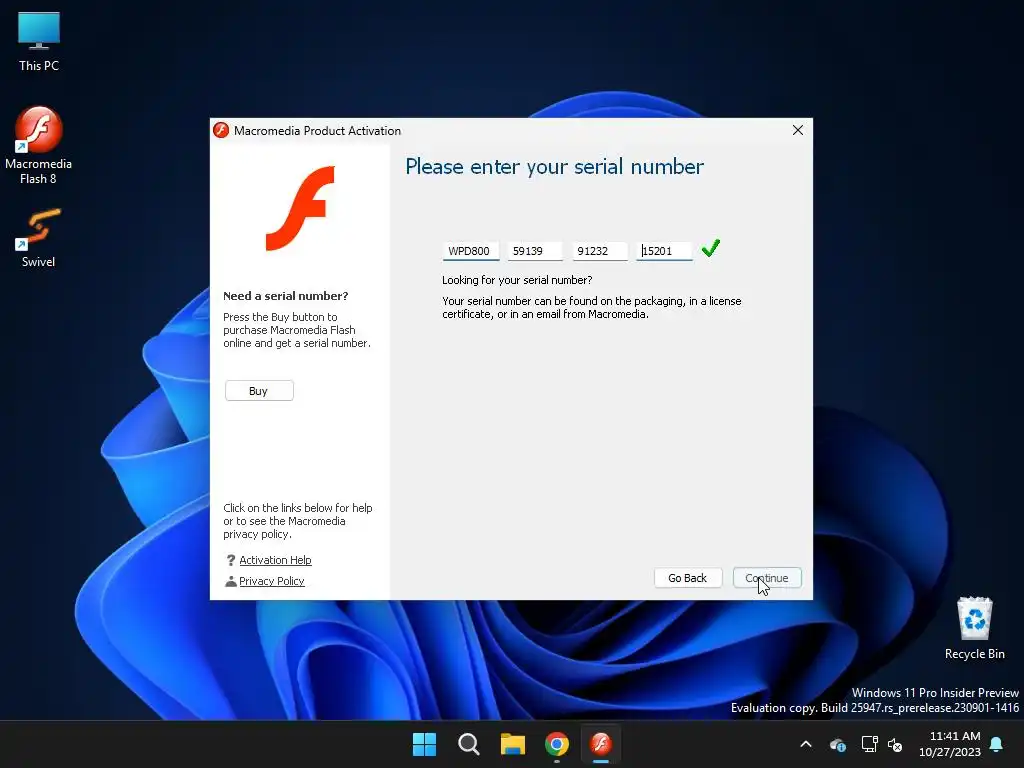Click the green serial valid checkmark
Viewport: 1024px width, 768px height.
(711, 248)
